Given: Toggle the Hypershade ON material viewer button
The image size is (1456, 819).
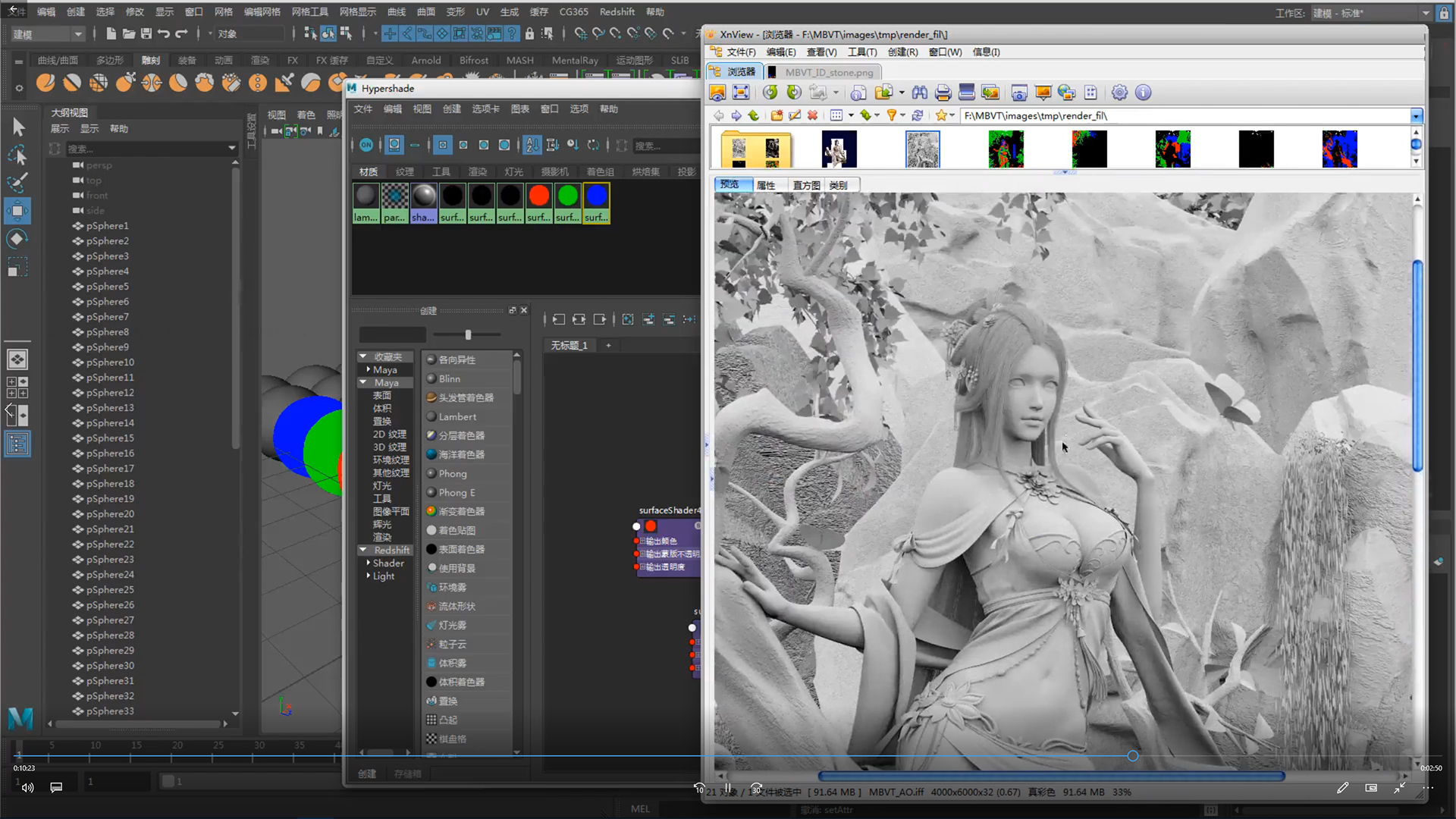Looking at the screenshot, I should (x=366, y=145).
